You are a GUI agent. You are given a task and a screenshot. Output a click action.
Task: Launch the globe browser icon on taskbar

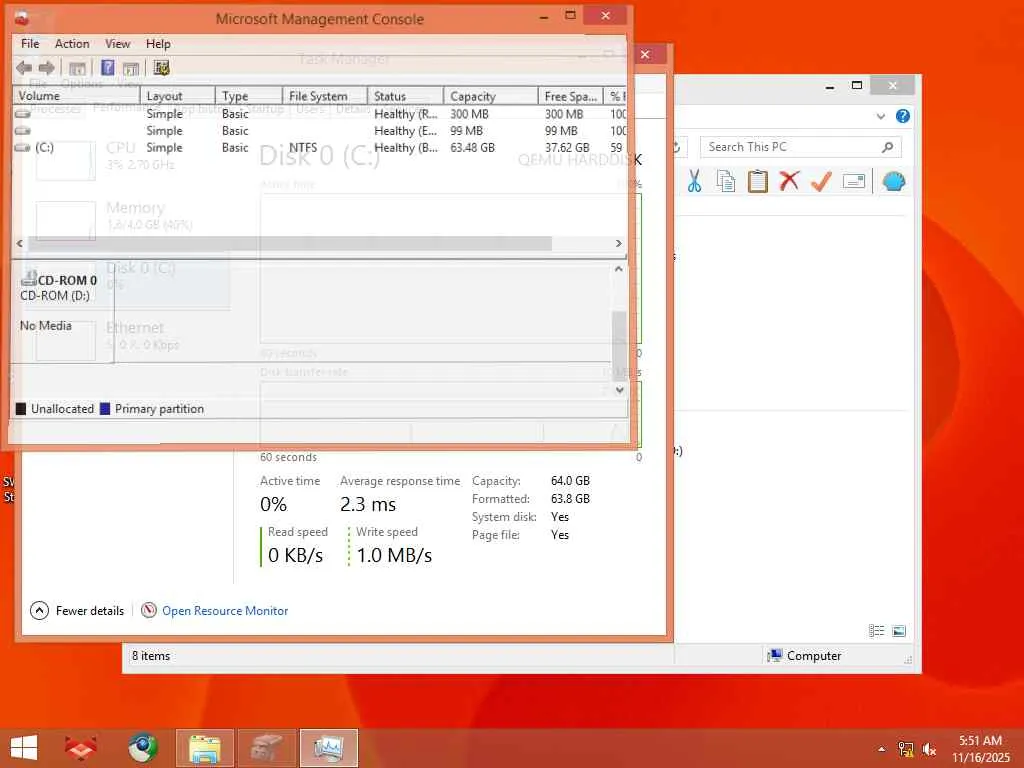click(x=142, y=748)
